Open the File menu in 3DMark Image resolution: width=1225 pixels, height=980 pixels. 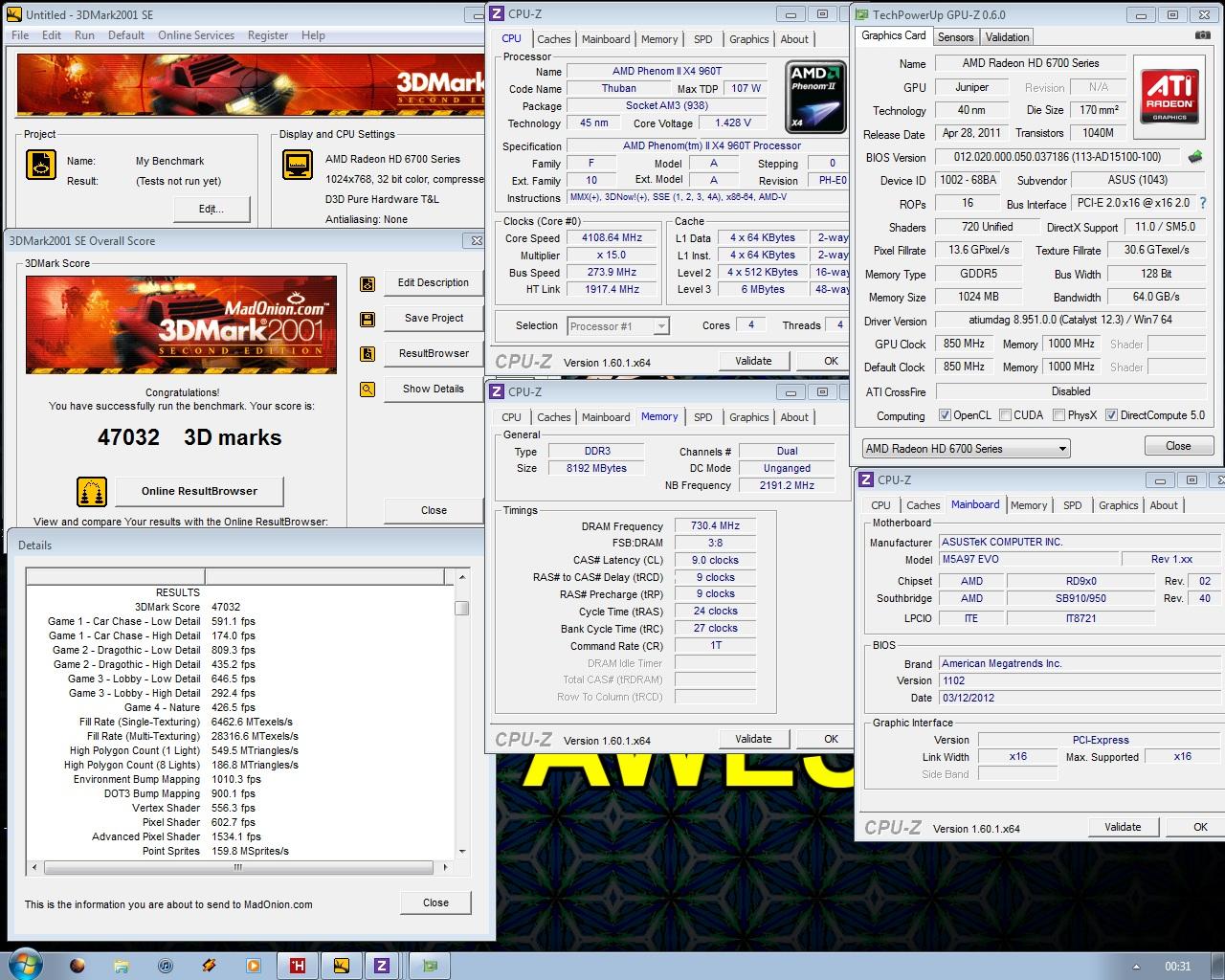click(x=20, y=35)
